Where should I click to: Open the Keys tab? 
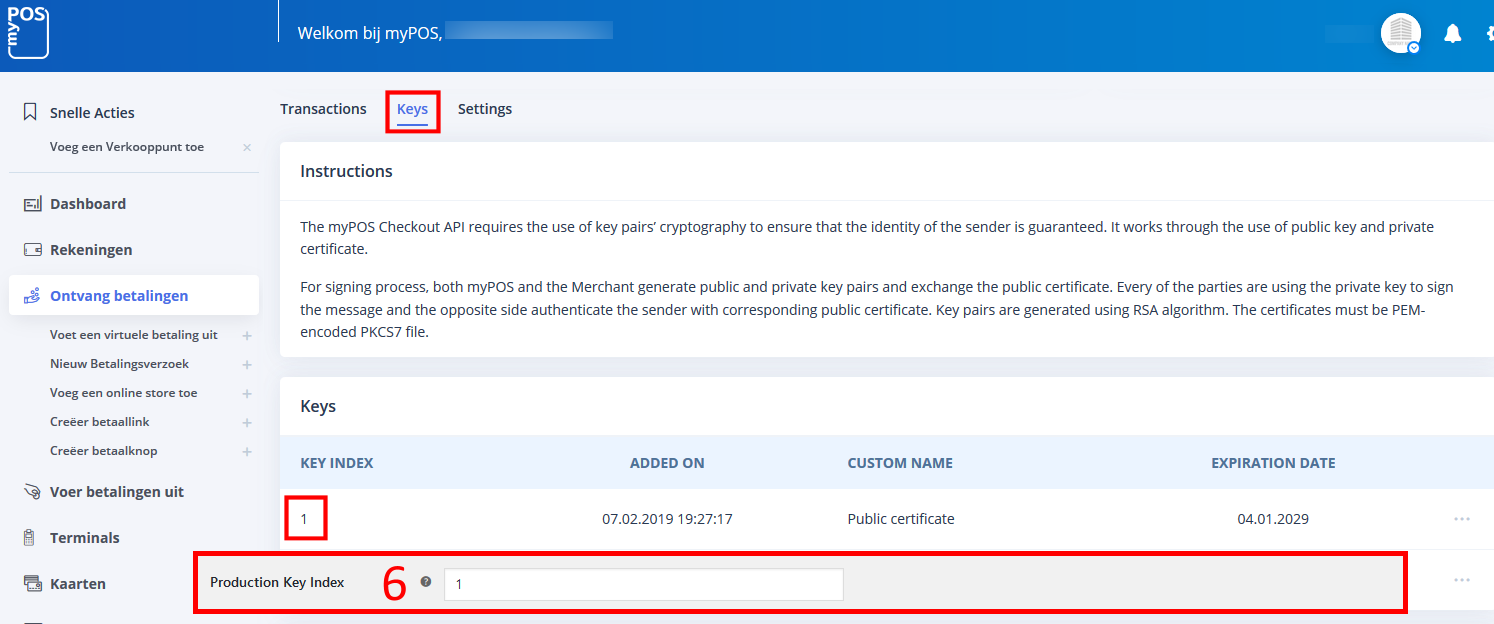pyautogui.click(x=412, y=109)
